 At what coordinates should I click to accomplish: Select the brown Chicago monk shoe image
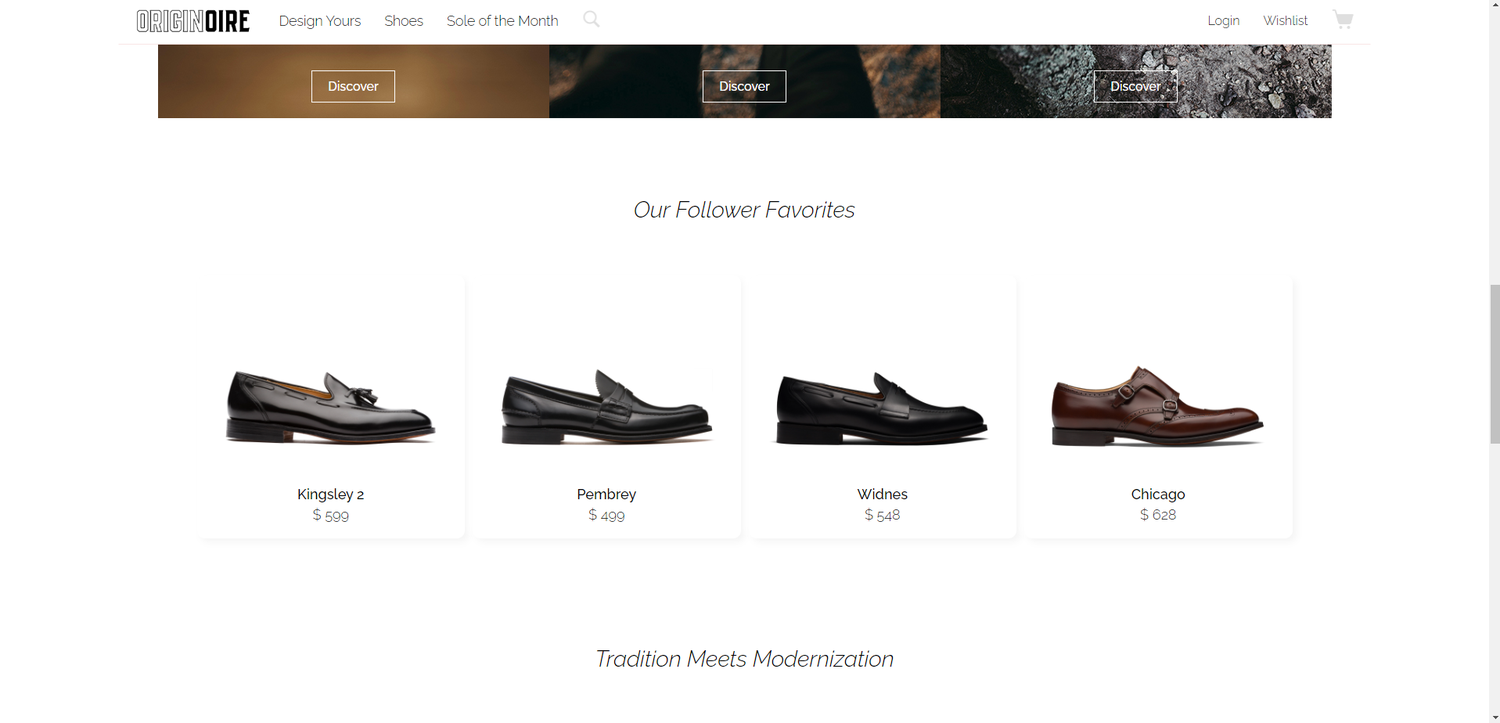1158,406
